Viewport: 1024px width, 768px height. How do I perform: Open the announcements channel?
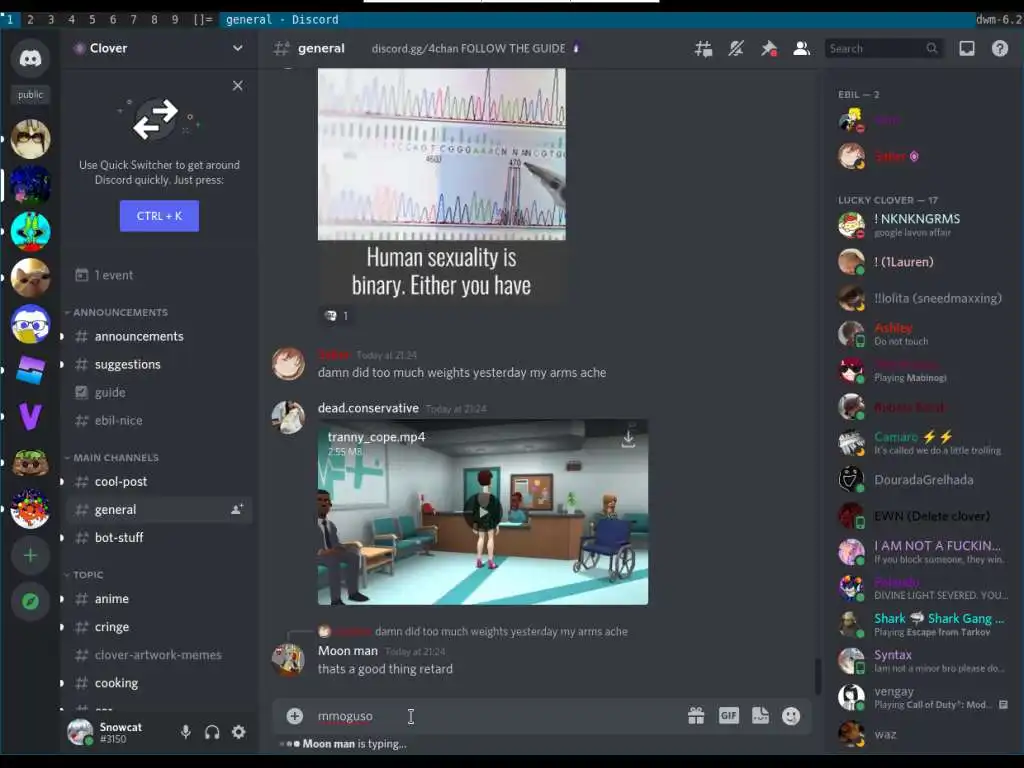159,336
